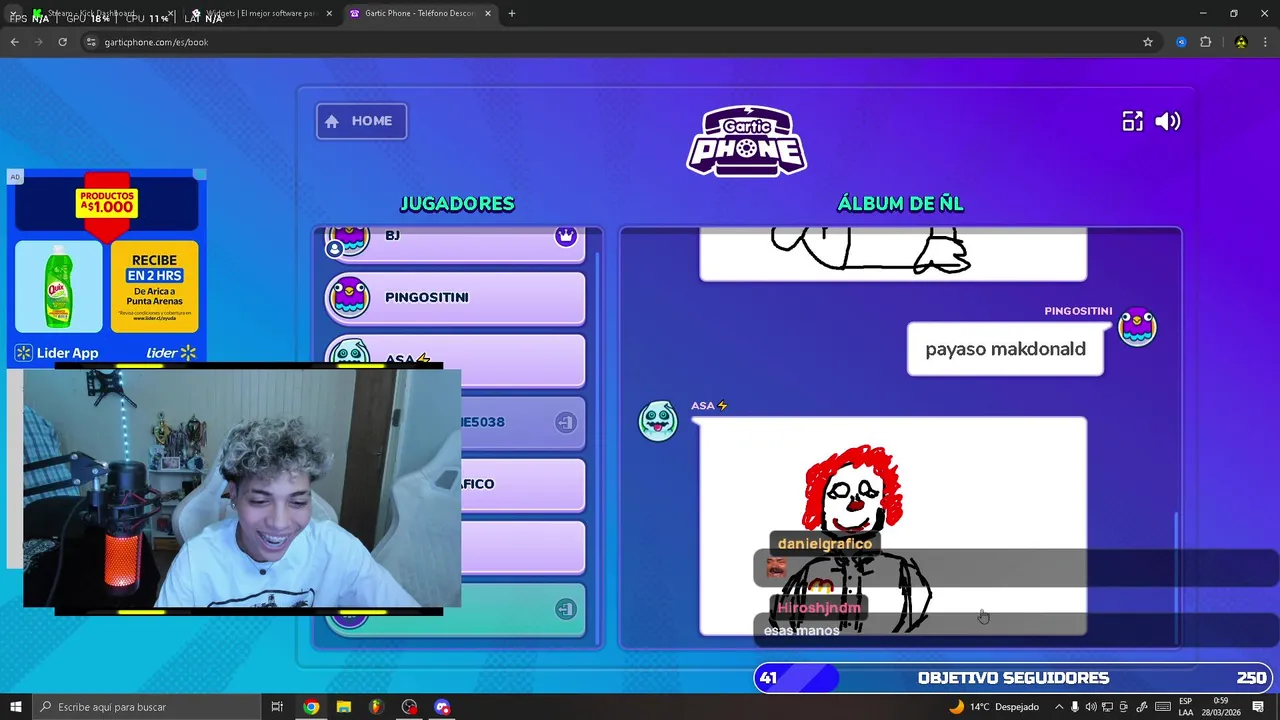
Task: Click ASA's ghost avatar in the album
Action: click(658, 421)
